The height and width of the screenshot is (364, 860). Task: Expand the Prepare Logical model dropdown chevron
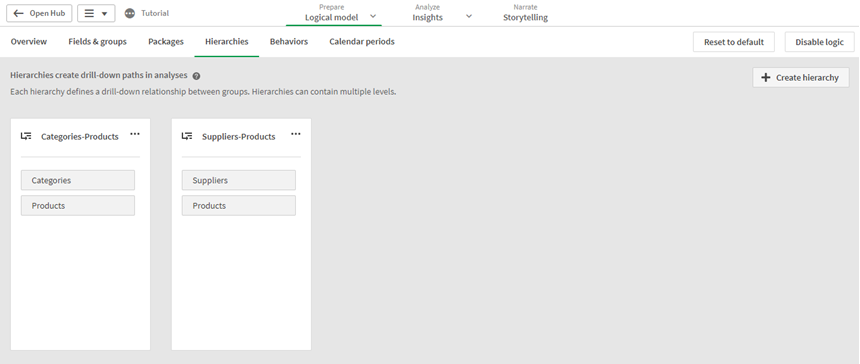click(x=373, y=16)
